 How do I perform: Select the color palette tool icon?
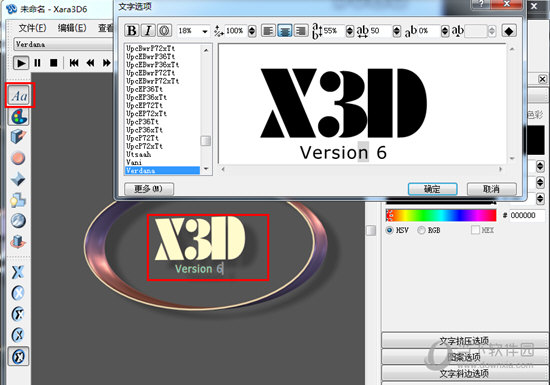pos(19,117)
